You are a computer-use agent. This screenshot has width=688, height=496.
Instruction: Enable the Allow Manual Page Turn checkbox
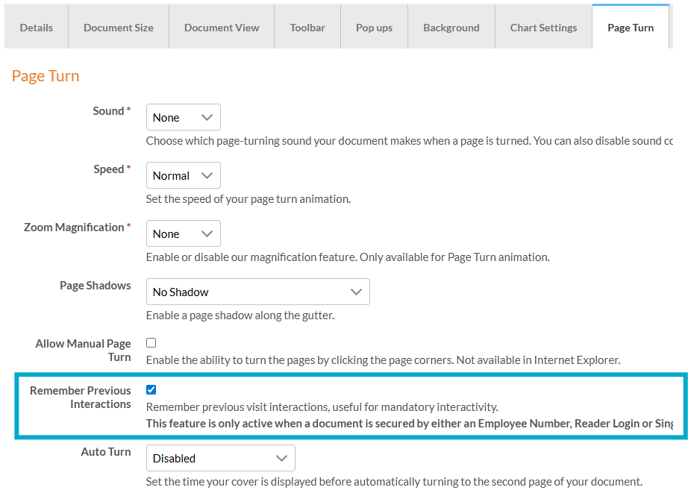tap(151, 343)
